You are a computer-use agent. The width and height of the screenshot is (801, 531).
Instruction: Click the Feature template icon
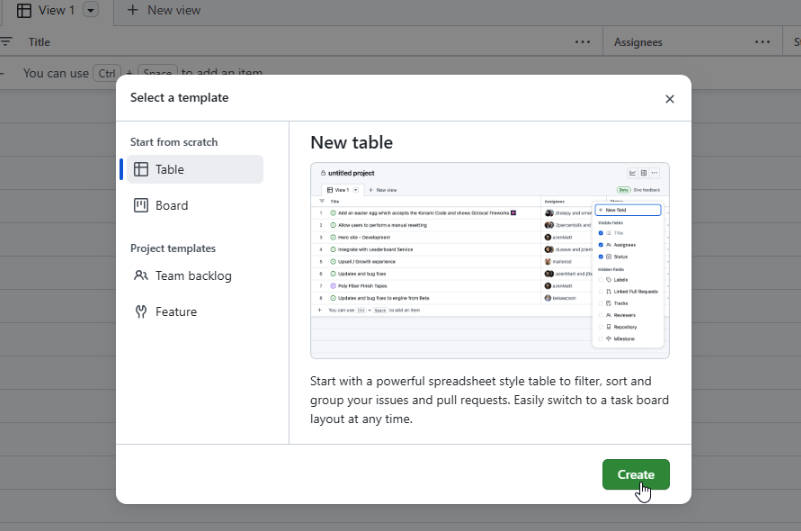pos(141,312)
